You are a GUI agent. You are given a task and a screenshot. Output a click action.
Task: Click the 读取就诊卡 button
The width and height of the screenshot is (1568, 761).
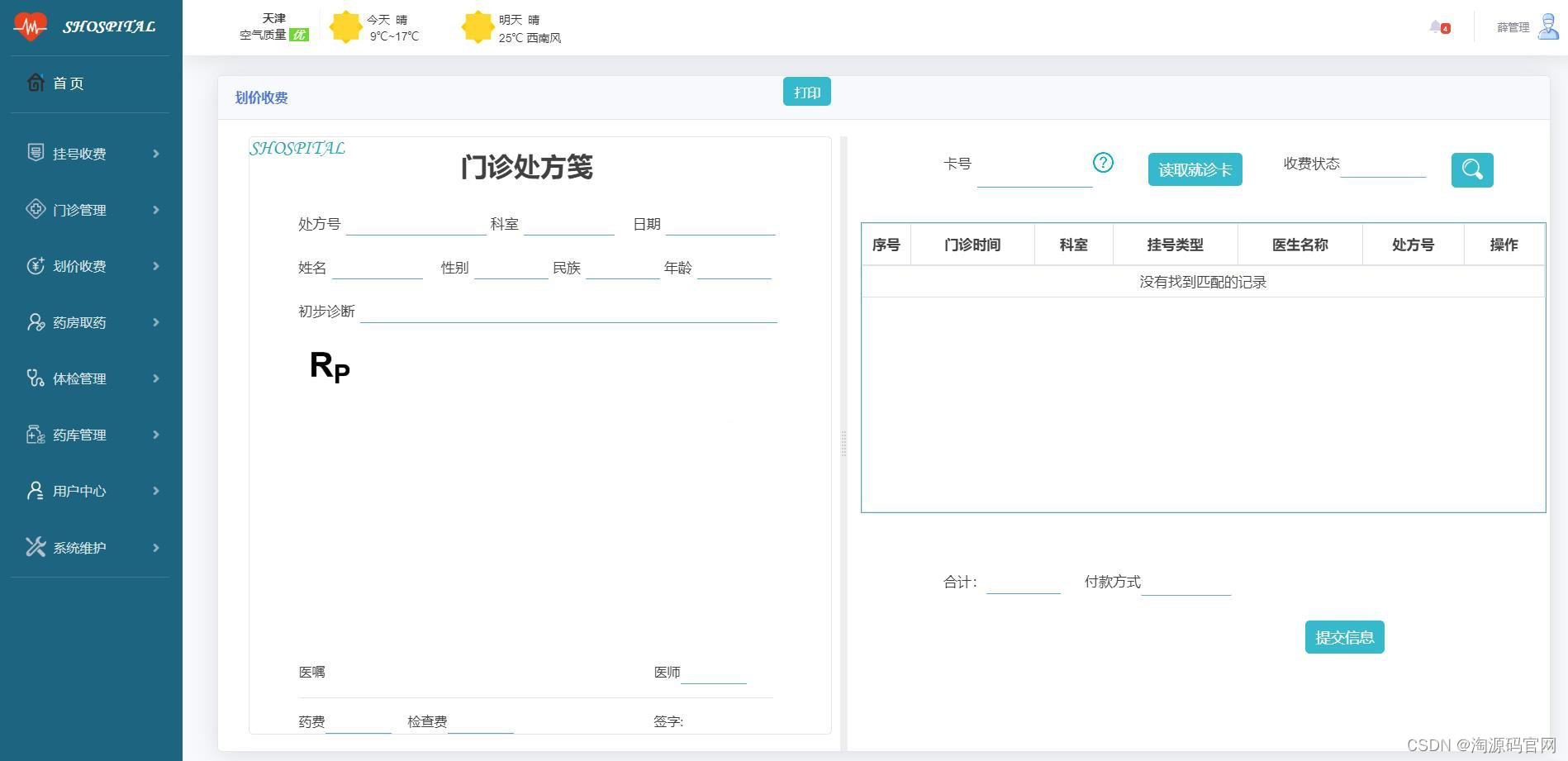[1195, 169]
